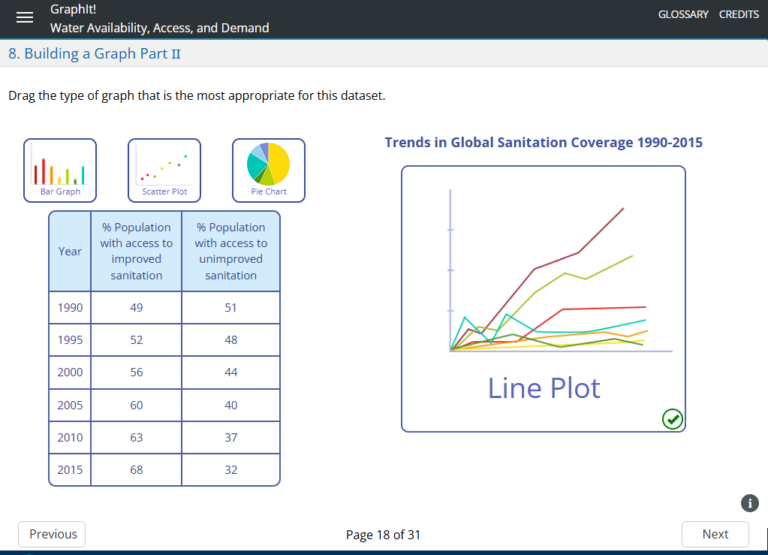Click the 'Line Plot' label text
768x555 pixels.
click(x=544, y=388)
